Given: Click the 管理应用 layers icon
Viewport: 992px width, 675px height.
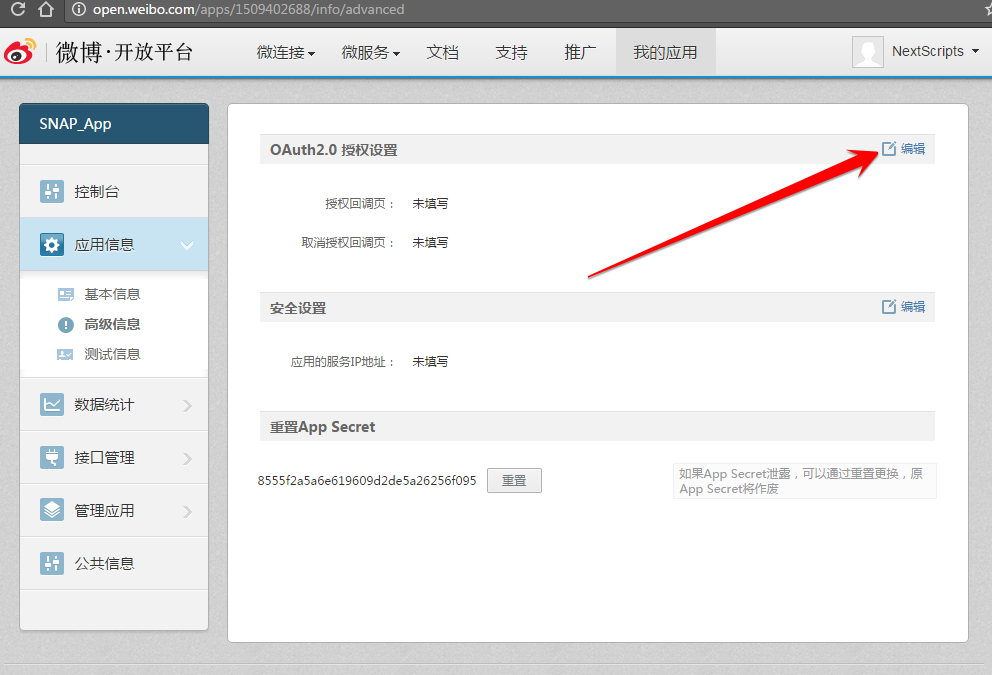Looking at the screenshot, I should pos(52,510).
